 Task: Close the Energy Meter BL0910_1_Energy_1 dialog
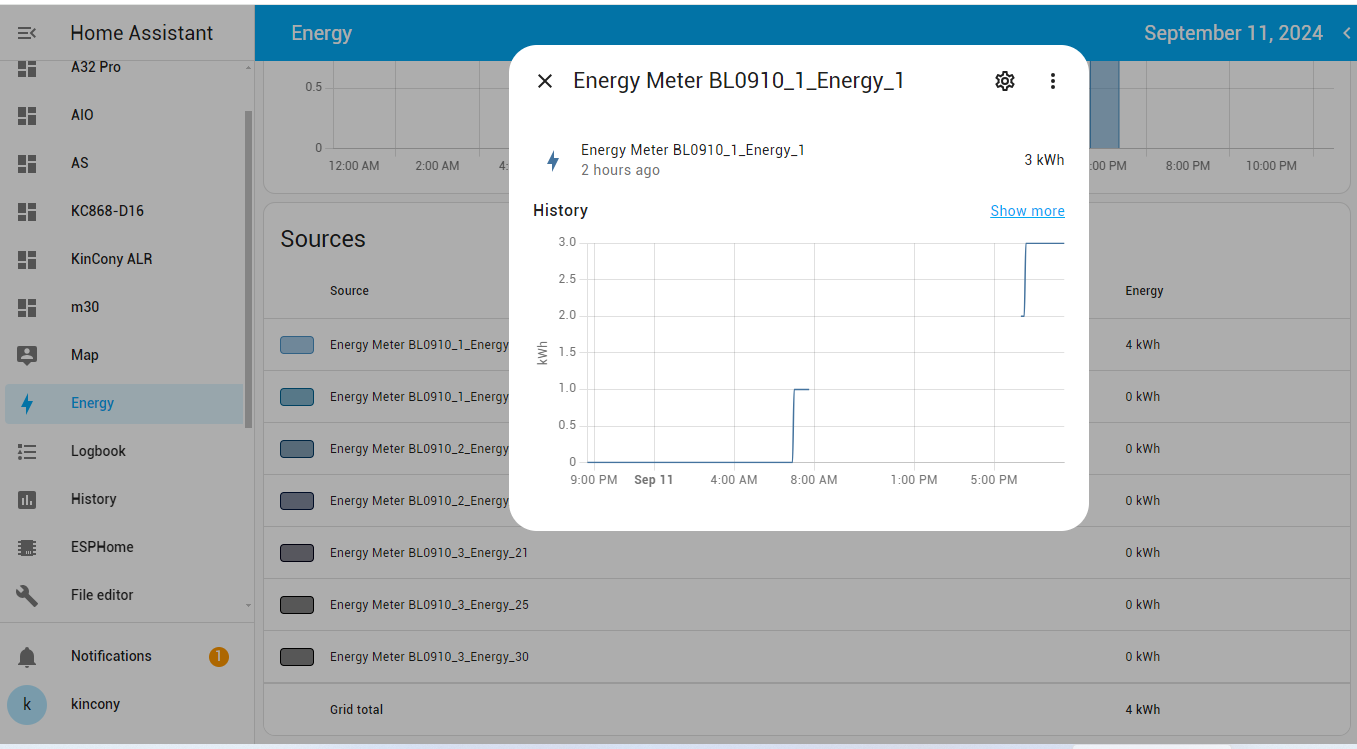[x=545, y=81]
